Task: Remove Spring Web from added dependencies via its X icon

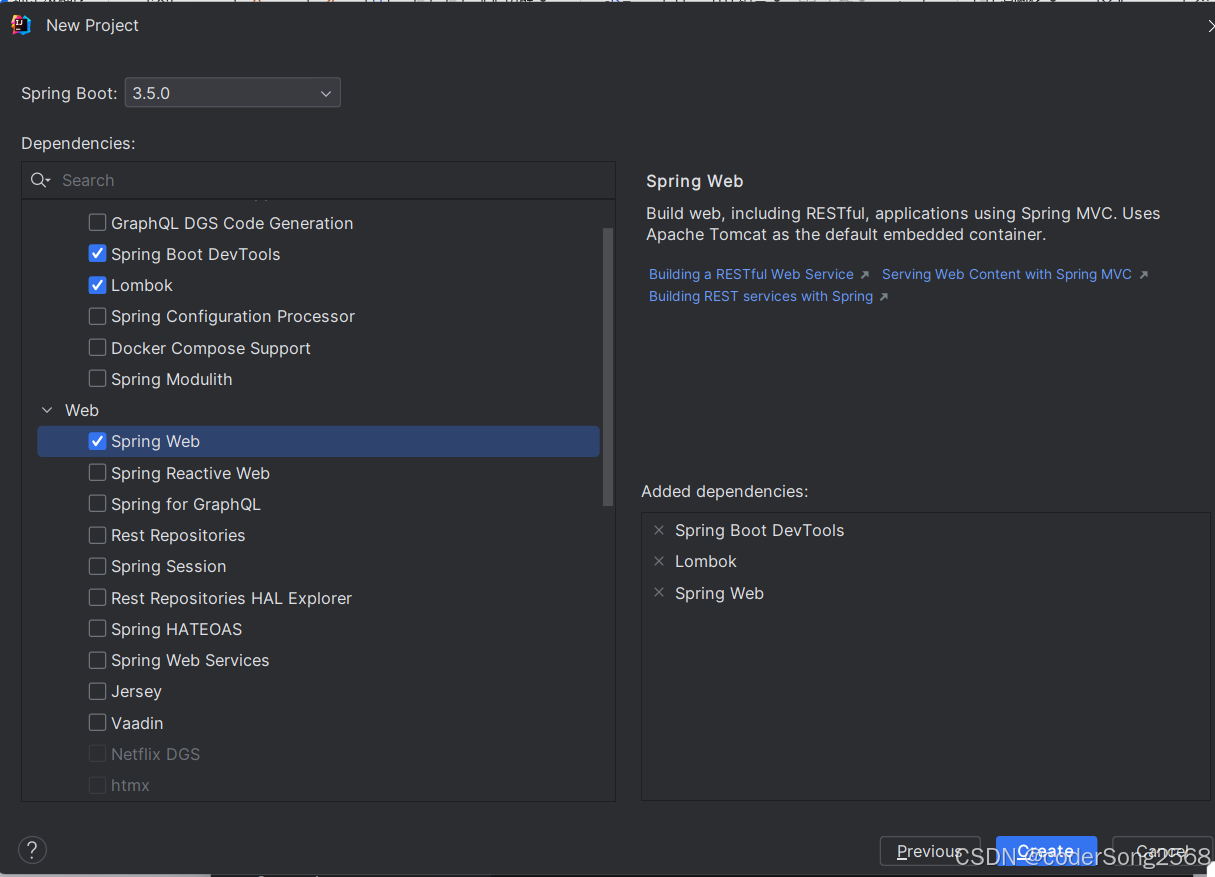Action: coord(659,593)
